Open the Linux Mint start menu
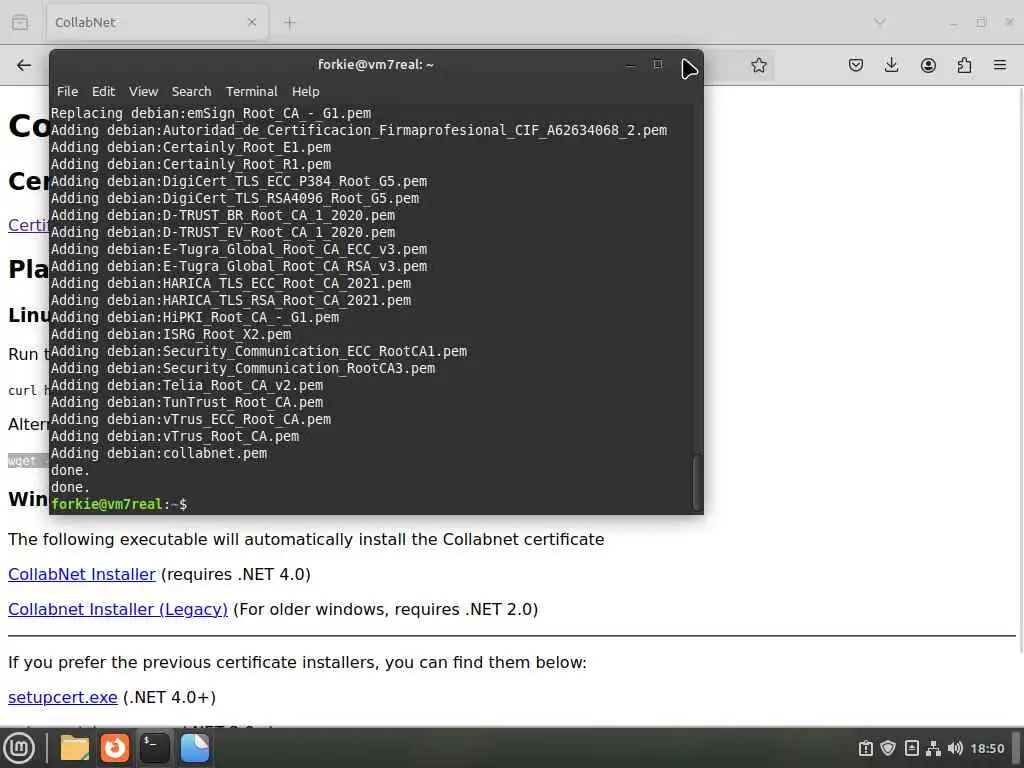Viewport: 1024px width, 768px height. [x=19, y=748]
